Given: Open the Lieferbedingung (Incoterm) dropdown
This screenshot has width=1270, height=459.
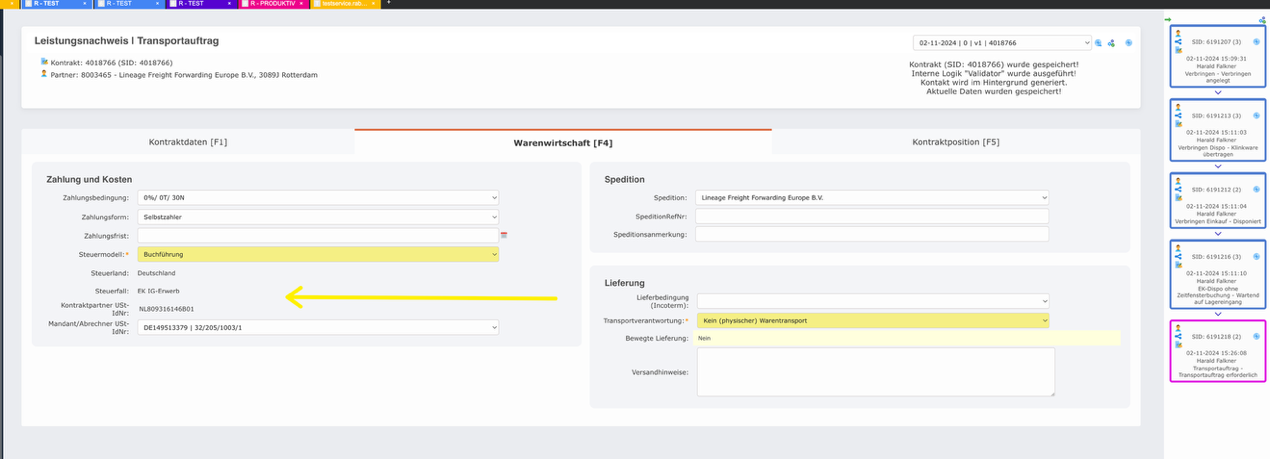Looking at the screenshot, I should tap(872, 301).
